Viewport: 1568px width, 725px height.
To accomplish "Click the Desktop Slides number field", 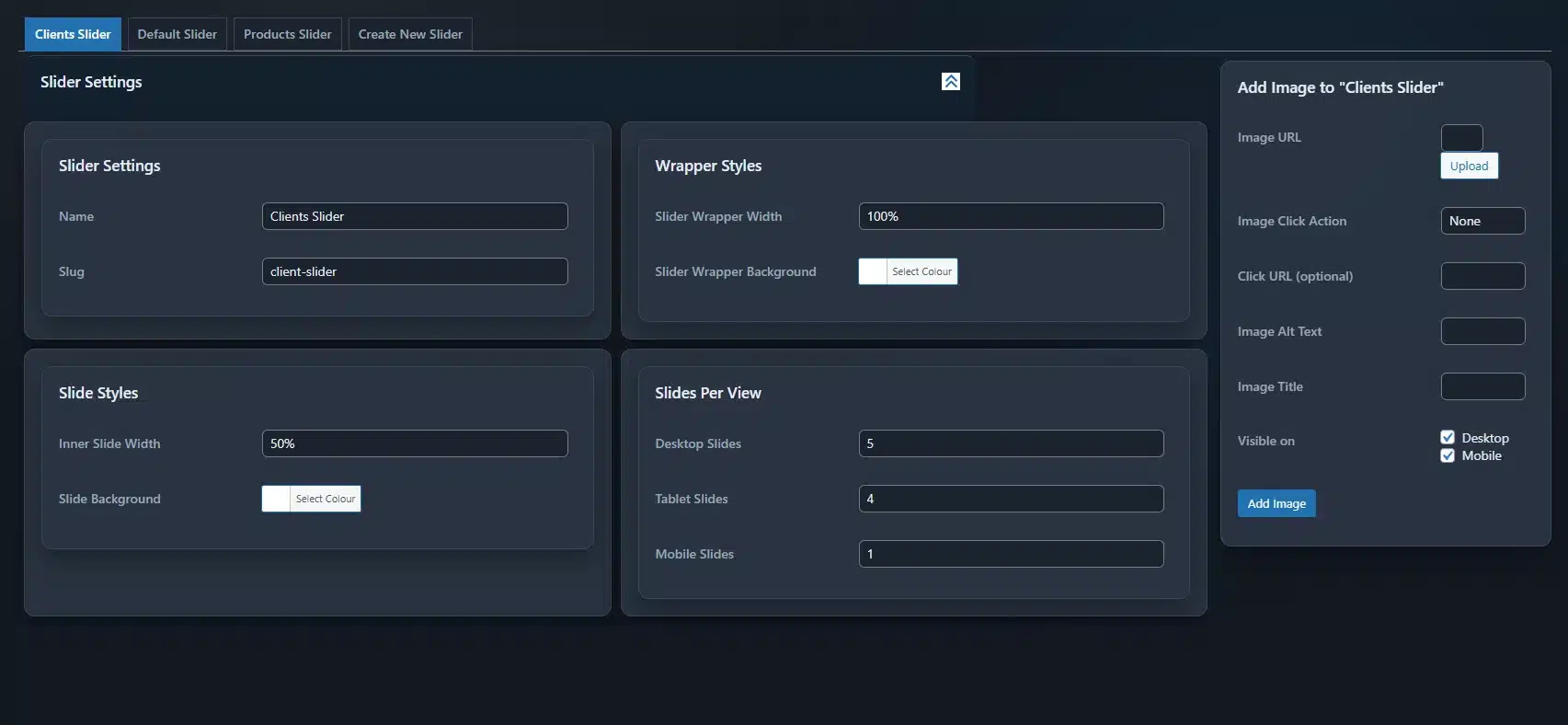I will (x=1010, y=443).
